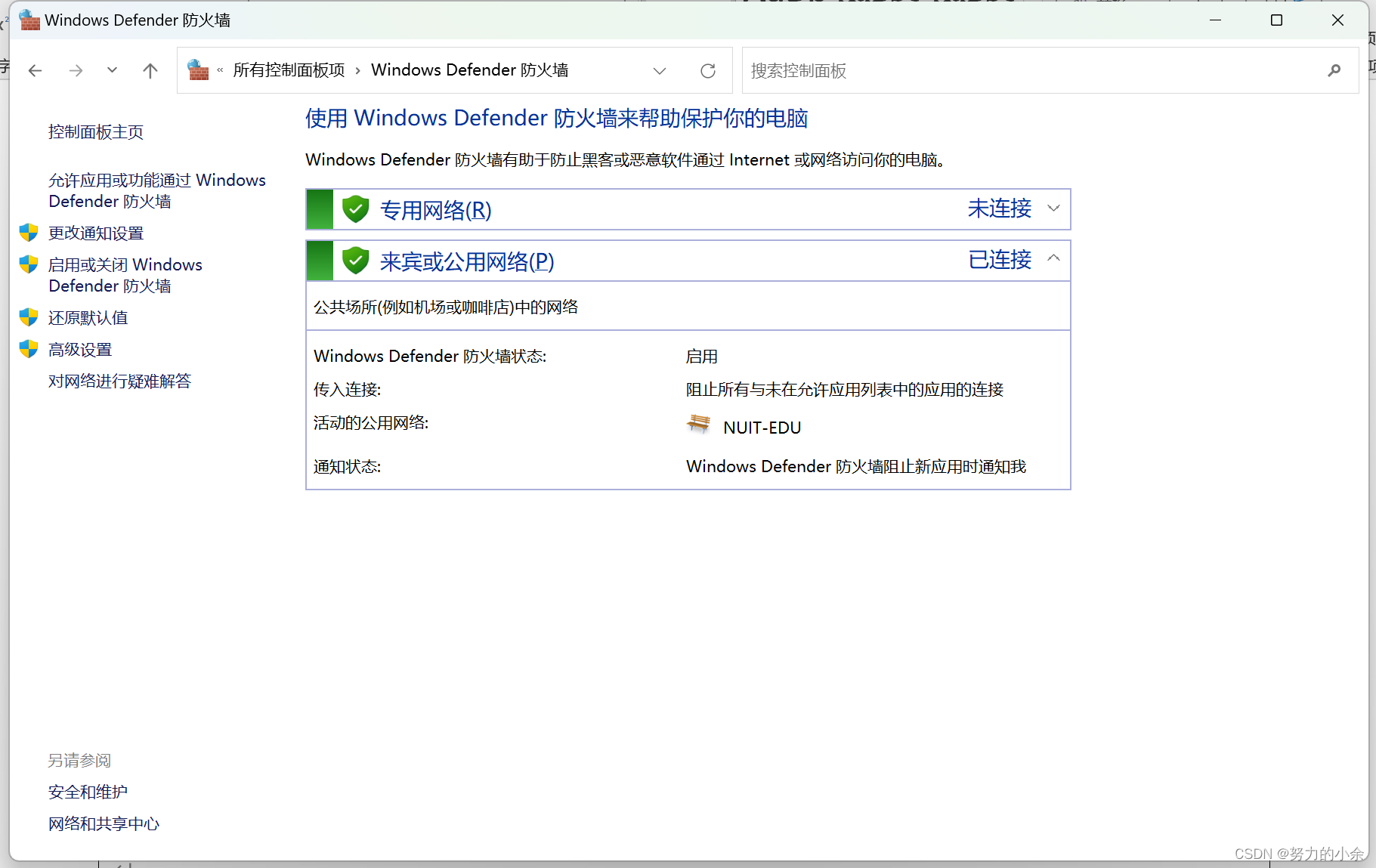Click the 启用 firewall state value

coord(702,357)
